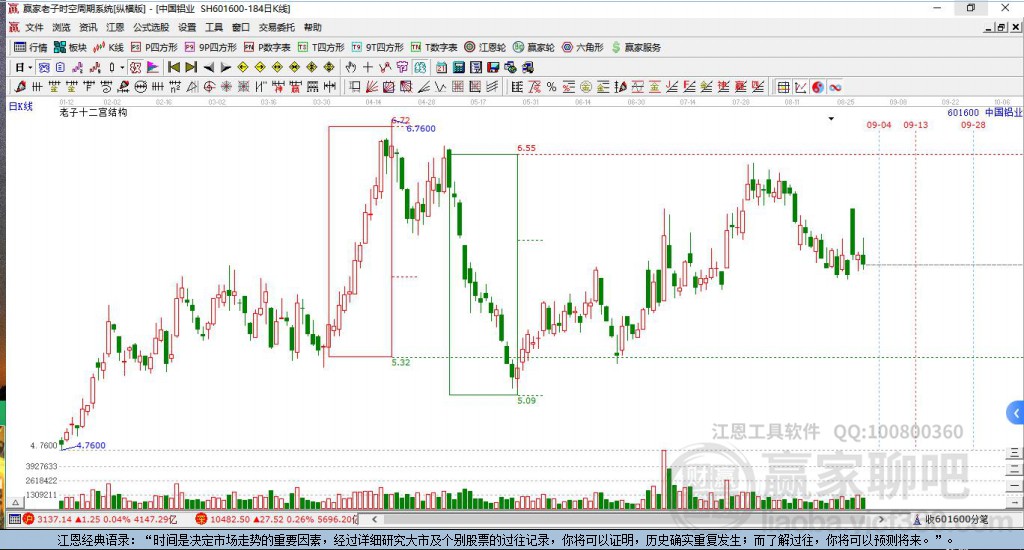This screenshot has width=1024, height=550.
Task: Open the 工具 menu
Action: click(x=214, y=27)
